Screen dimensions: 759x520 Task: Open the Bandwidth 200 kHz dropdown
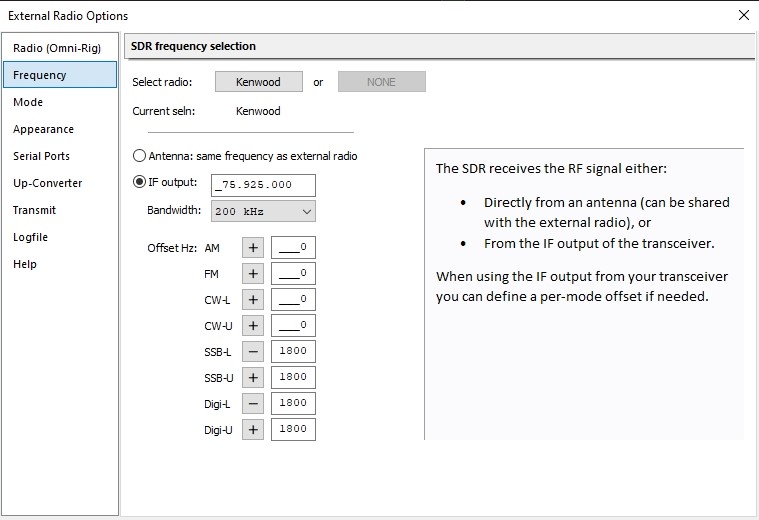(x=263, y=211)
